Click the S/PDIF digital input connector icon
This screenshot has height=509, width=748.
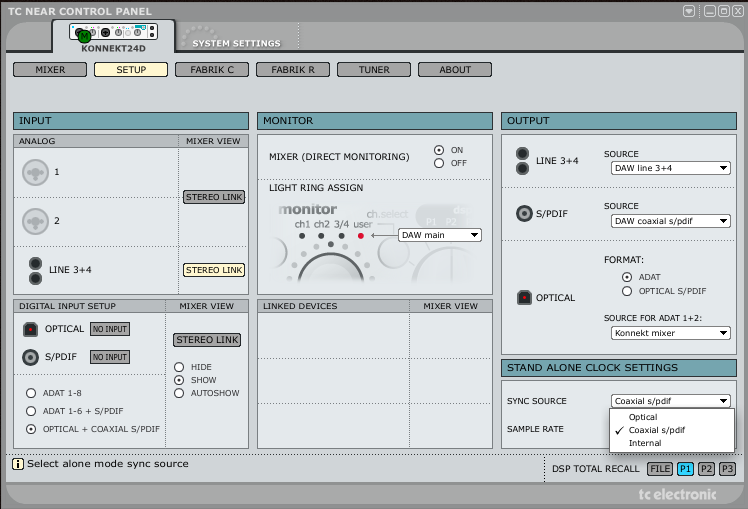[x=30, y=357]
